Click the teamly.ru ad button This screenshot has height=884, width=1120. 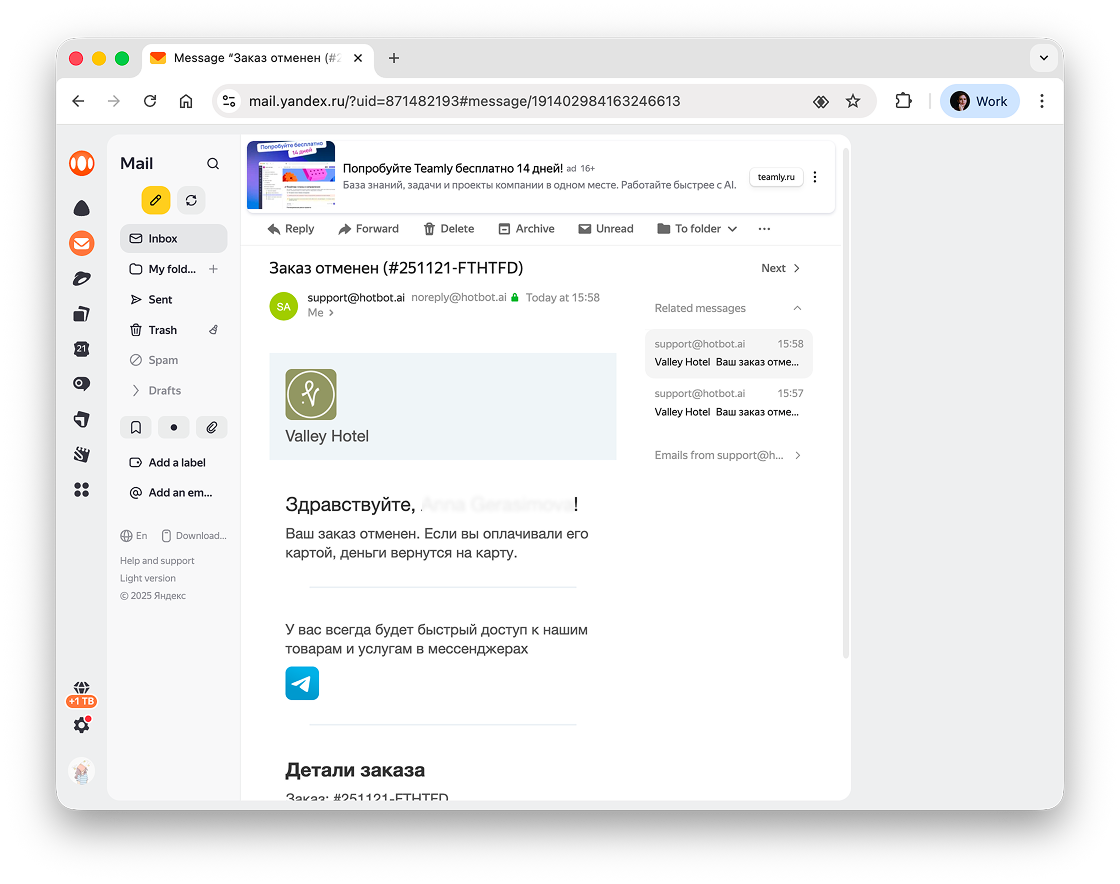click(x=776, y=177)
